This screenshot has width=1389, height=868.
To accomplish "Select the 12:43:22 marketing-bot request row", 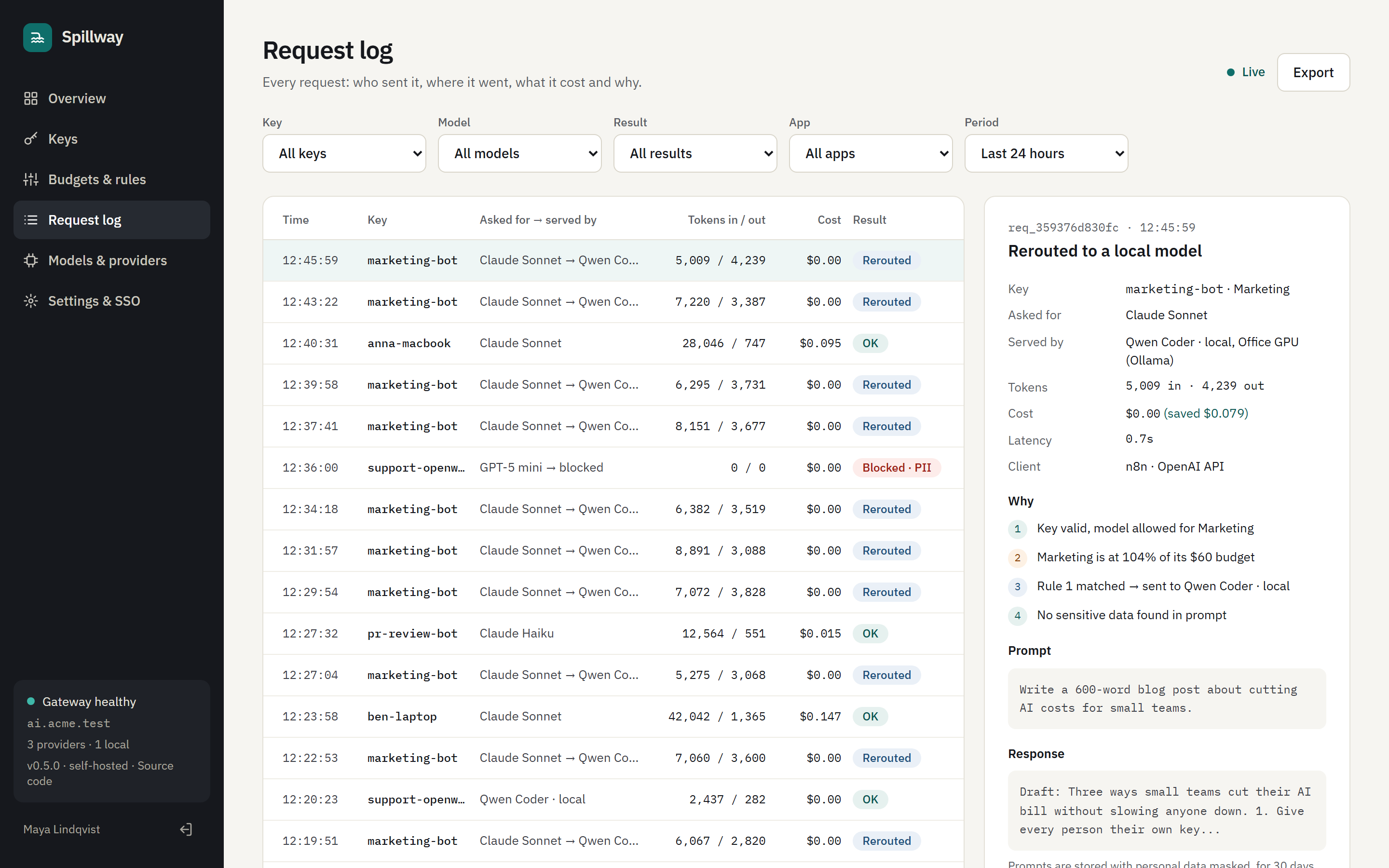I will 613,302.
